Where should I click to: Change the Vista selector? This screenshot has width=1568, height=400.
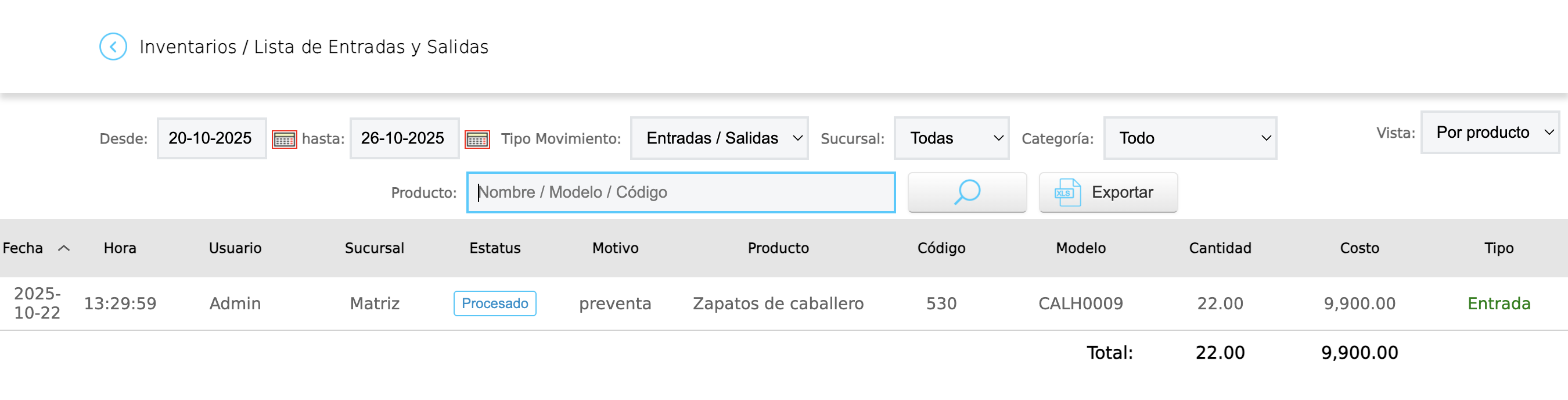point(1489,133)
